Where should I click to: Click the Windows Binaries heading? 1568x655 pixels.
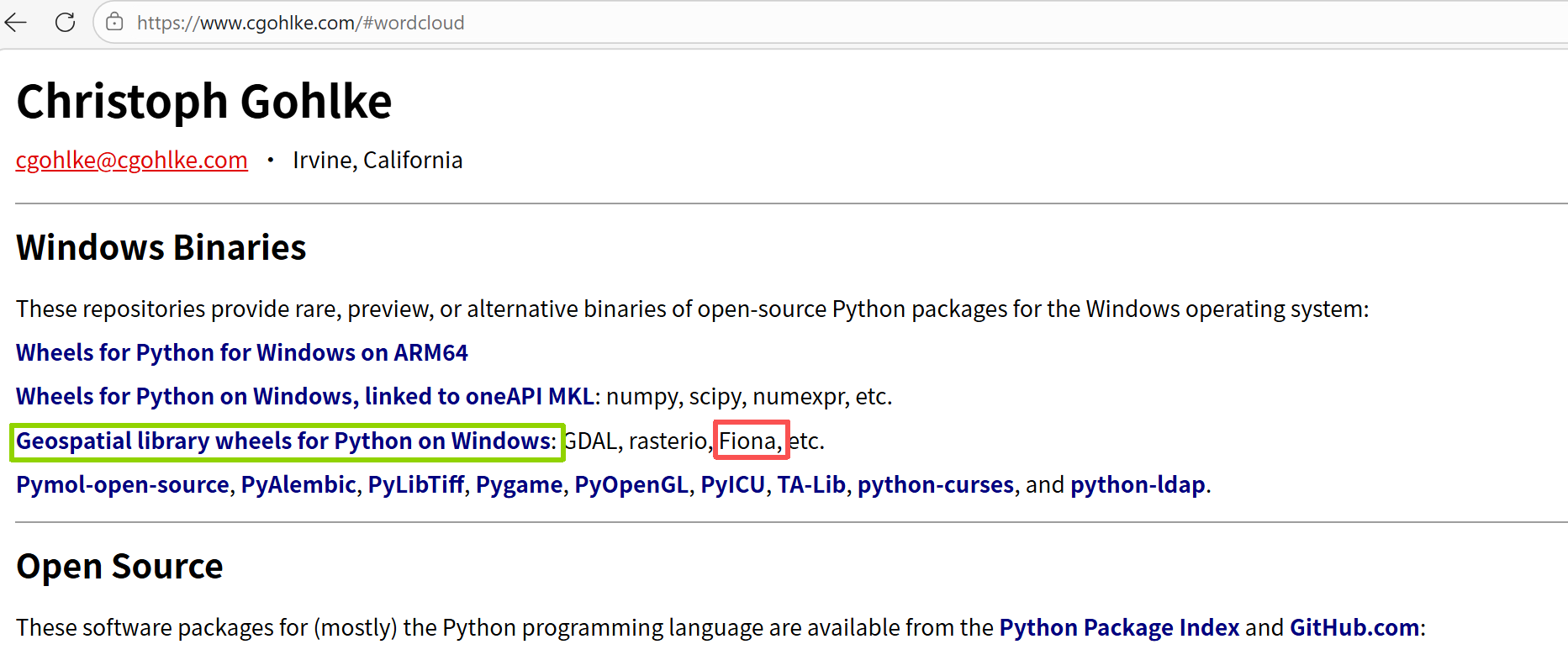[161, 247]
